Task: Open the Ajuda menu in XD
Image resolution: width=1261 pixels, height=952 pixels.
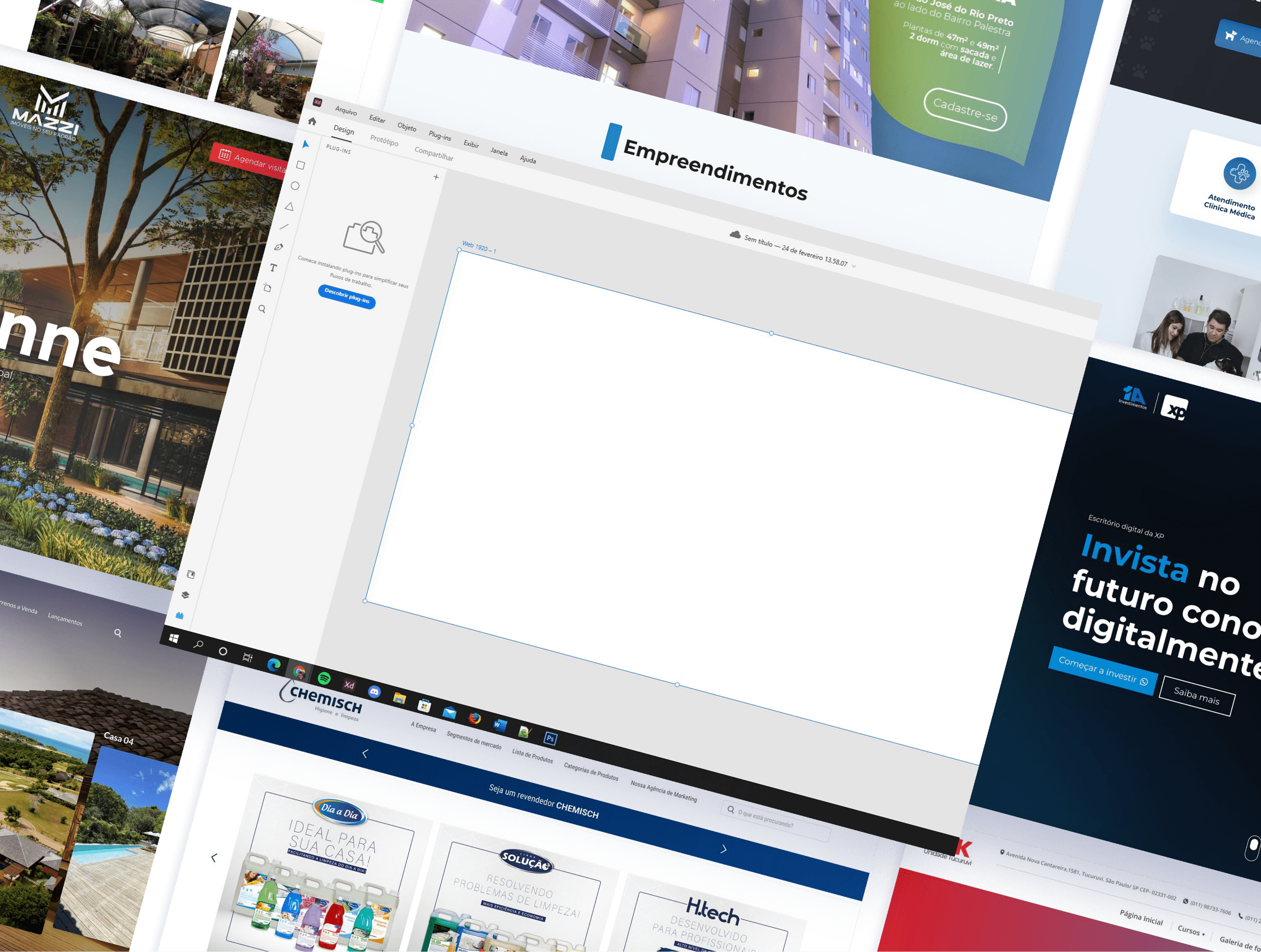Action: click(528, 159)
